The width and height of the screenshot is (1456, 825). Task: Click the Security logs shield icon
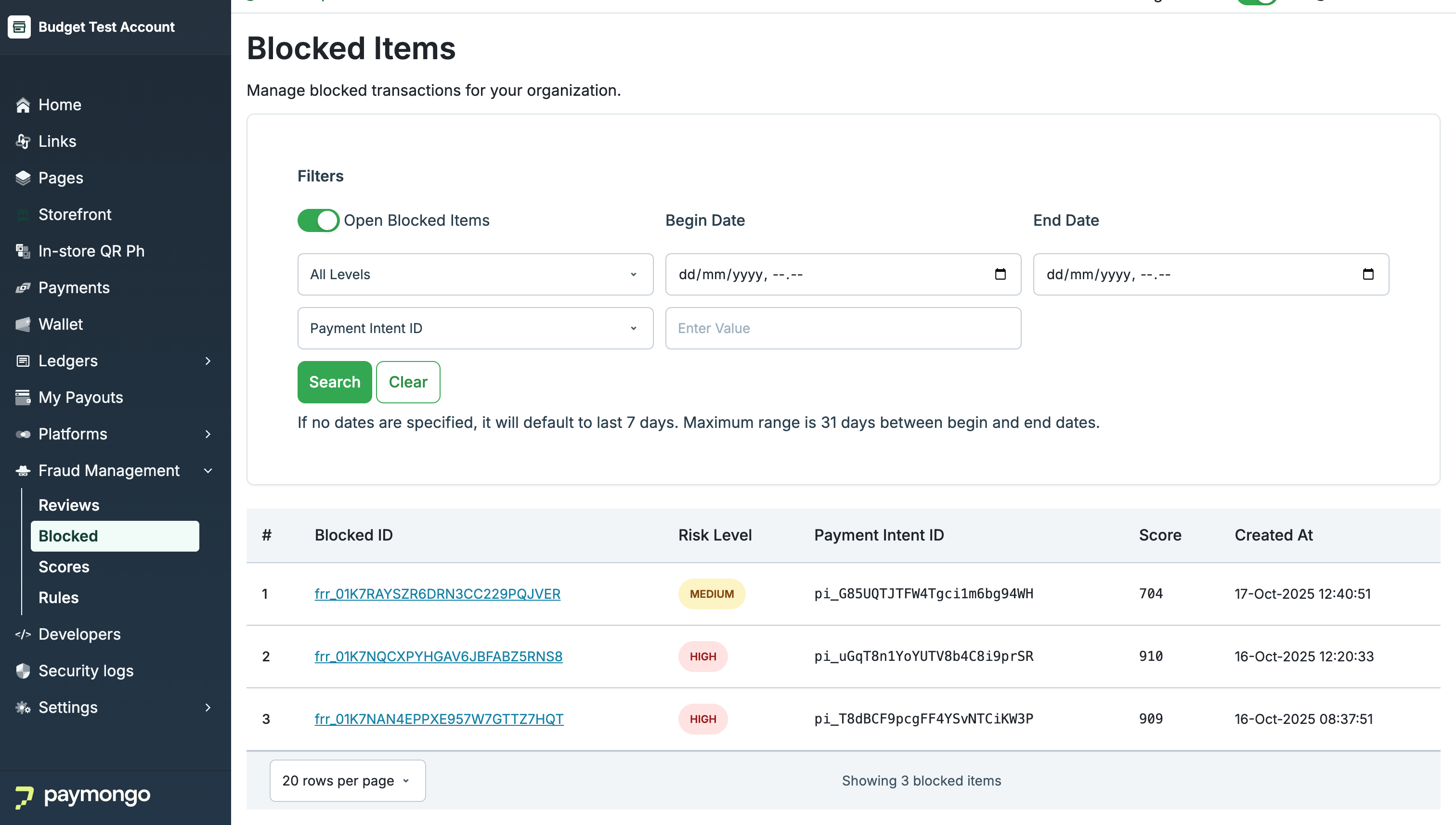(23, 671)
